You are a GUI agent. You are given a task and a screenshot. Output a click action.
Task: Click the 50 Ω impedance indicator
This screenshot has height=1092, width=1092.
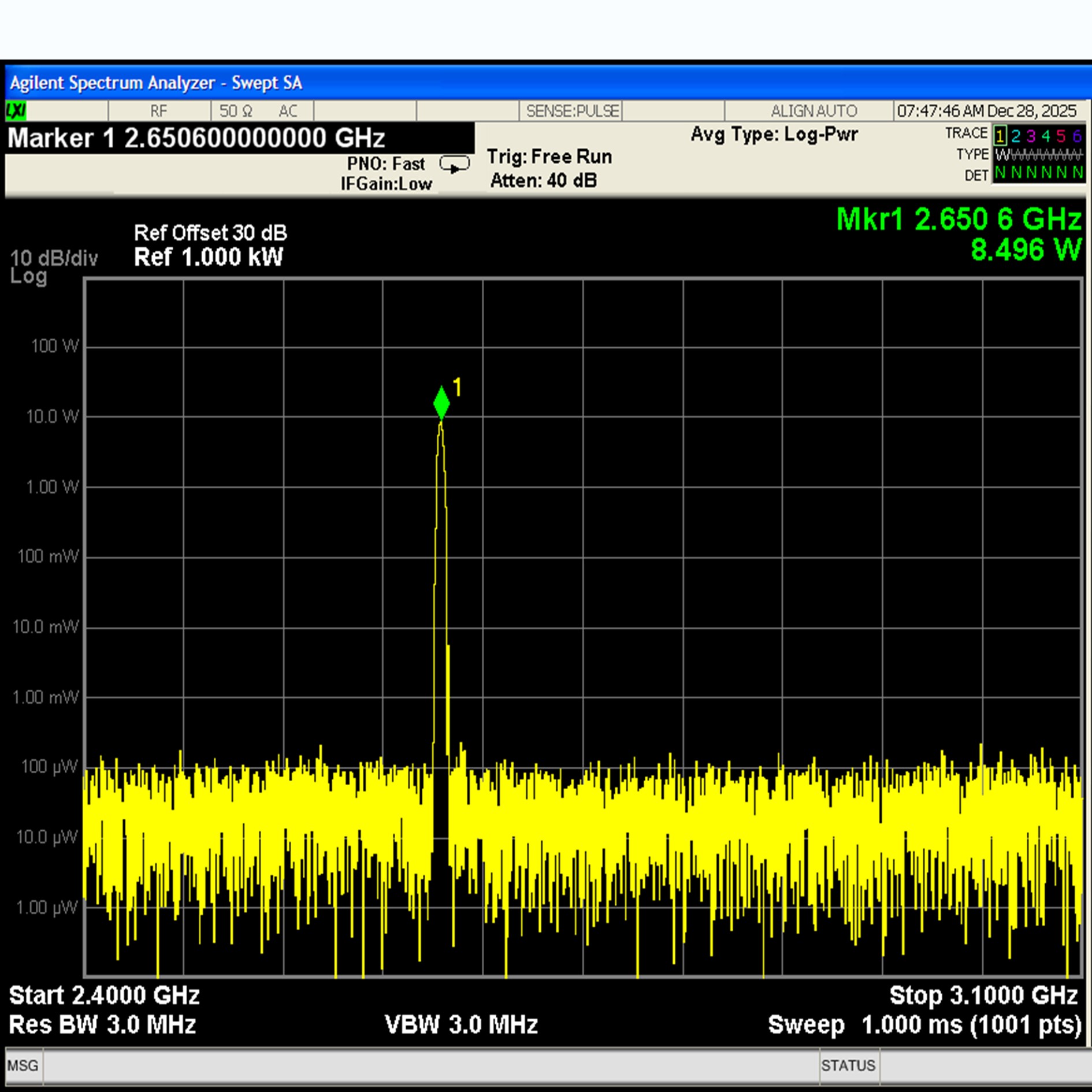pyautogui.click(x=236, y=111)
